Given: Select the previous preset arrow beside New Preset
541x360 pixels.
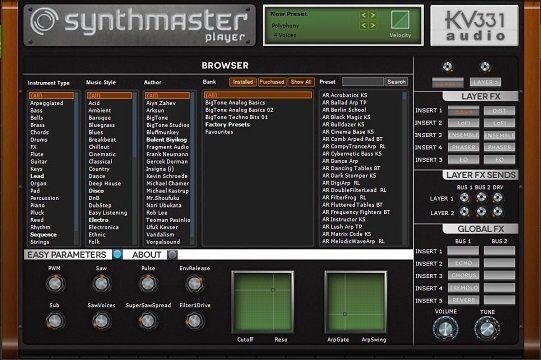Looking at the screenshot, I should 363,15.
